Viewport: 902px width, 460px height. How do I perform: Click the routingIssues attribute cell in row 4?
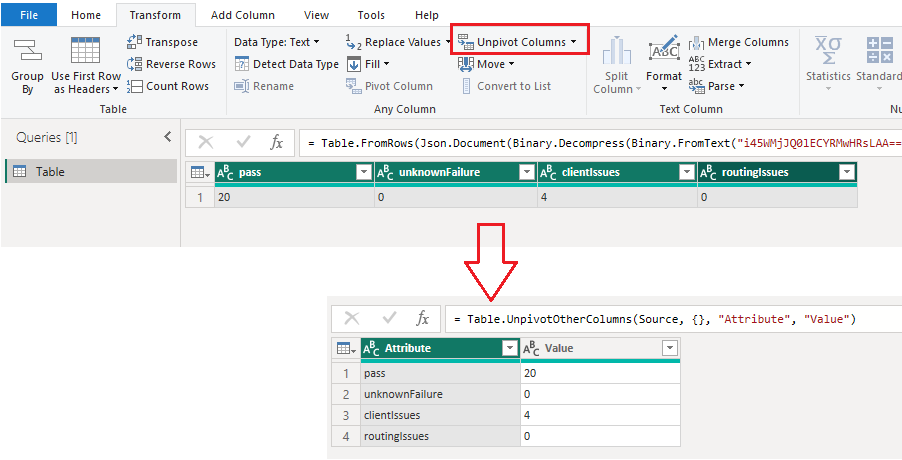click(x=440, y=436)
